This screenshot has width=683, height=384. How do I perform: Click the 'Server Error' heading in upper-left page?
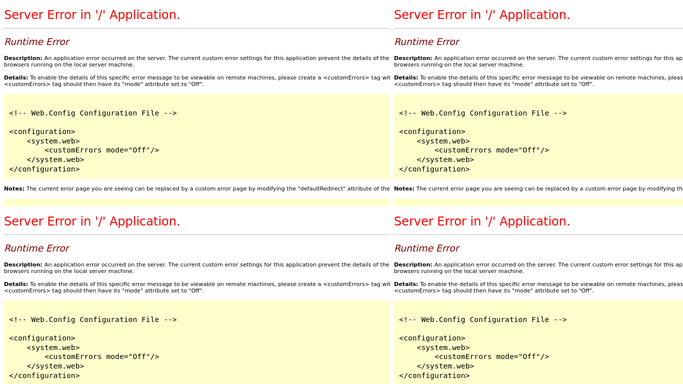point(92,15)
